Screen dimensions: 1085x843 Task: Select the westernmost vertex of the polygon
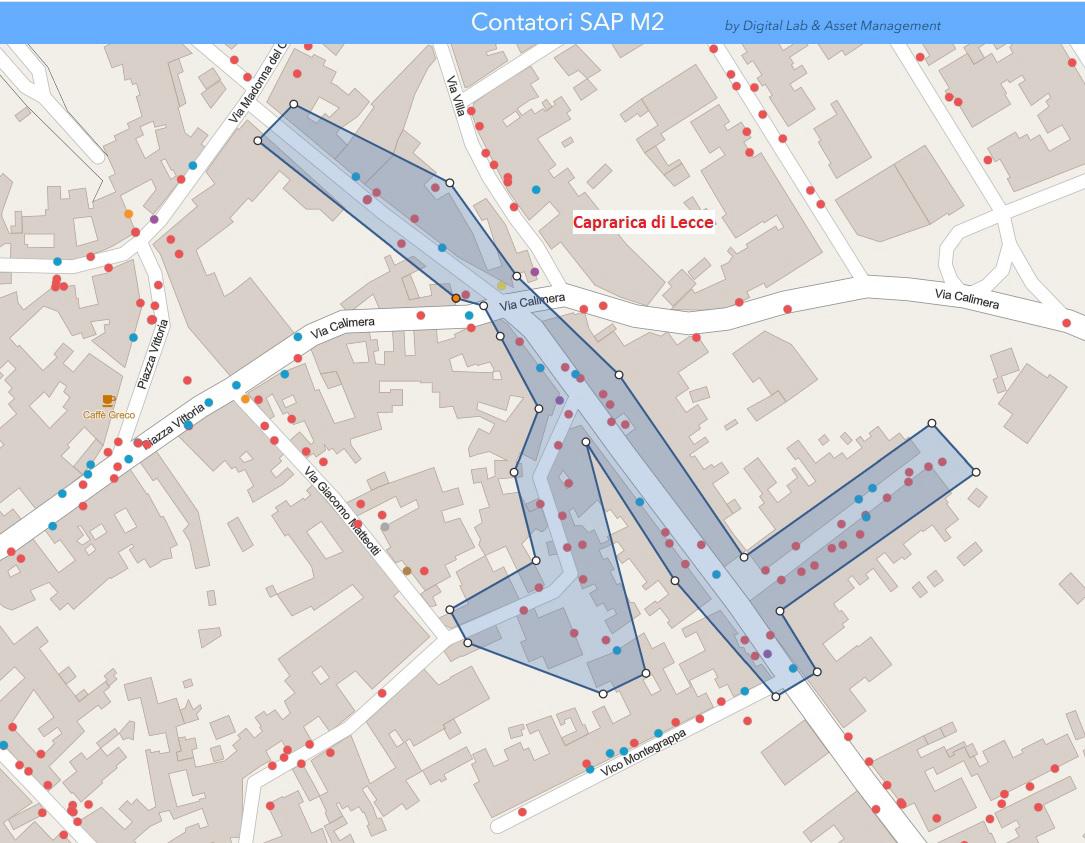[x=258, y=141]
